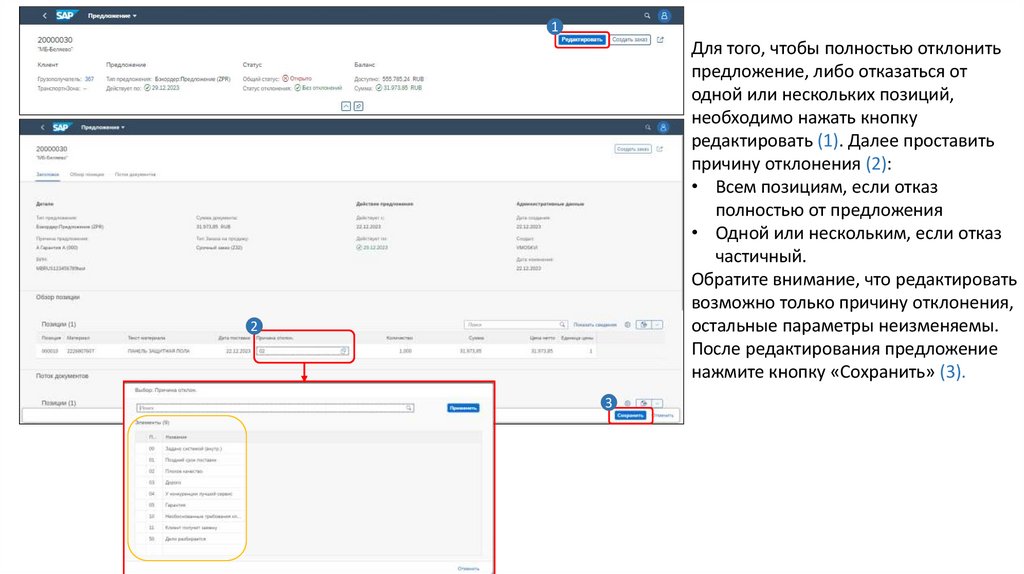The height and width of the screenshot is (574, 1024).
Task: Click the back arrow in edit-mode SAP screen
Action: (42, 127)
